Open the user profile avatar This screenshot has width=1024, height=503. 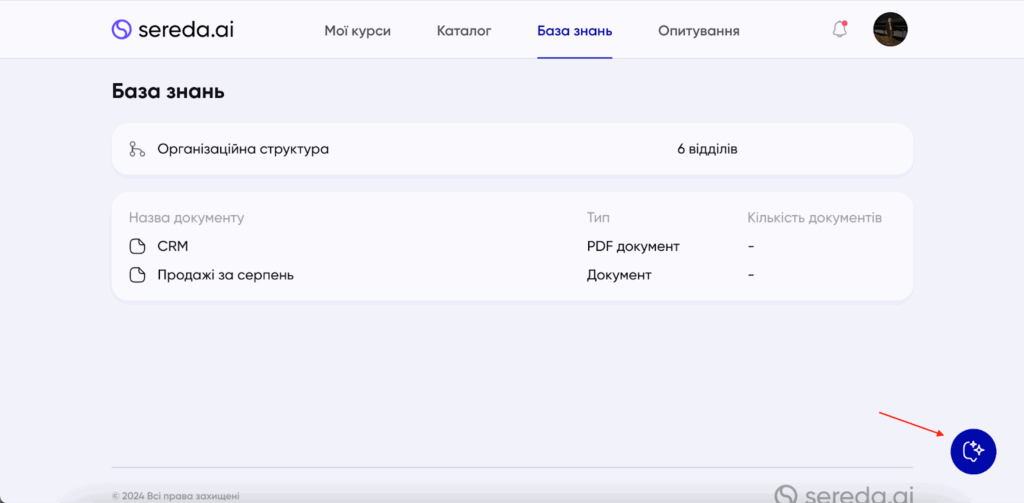[890, 30]
